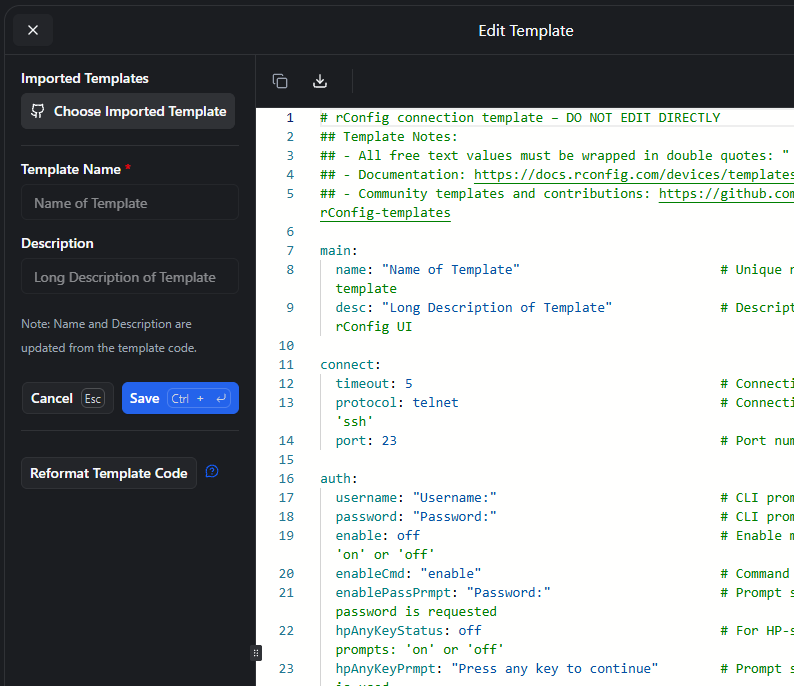Click line number 1 in gutter
This screenshot has width=794, height=686.
pyautogui.click(x=290, y=118)
